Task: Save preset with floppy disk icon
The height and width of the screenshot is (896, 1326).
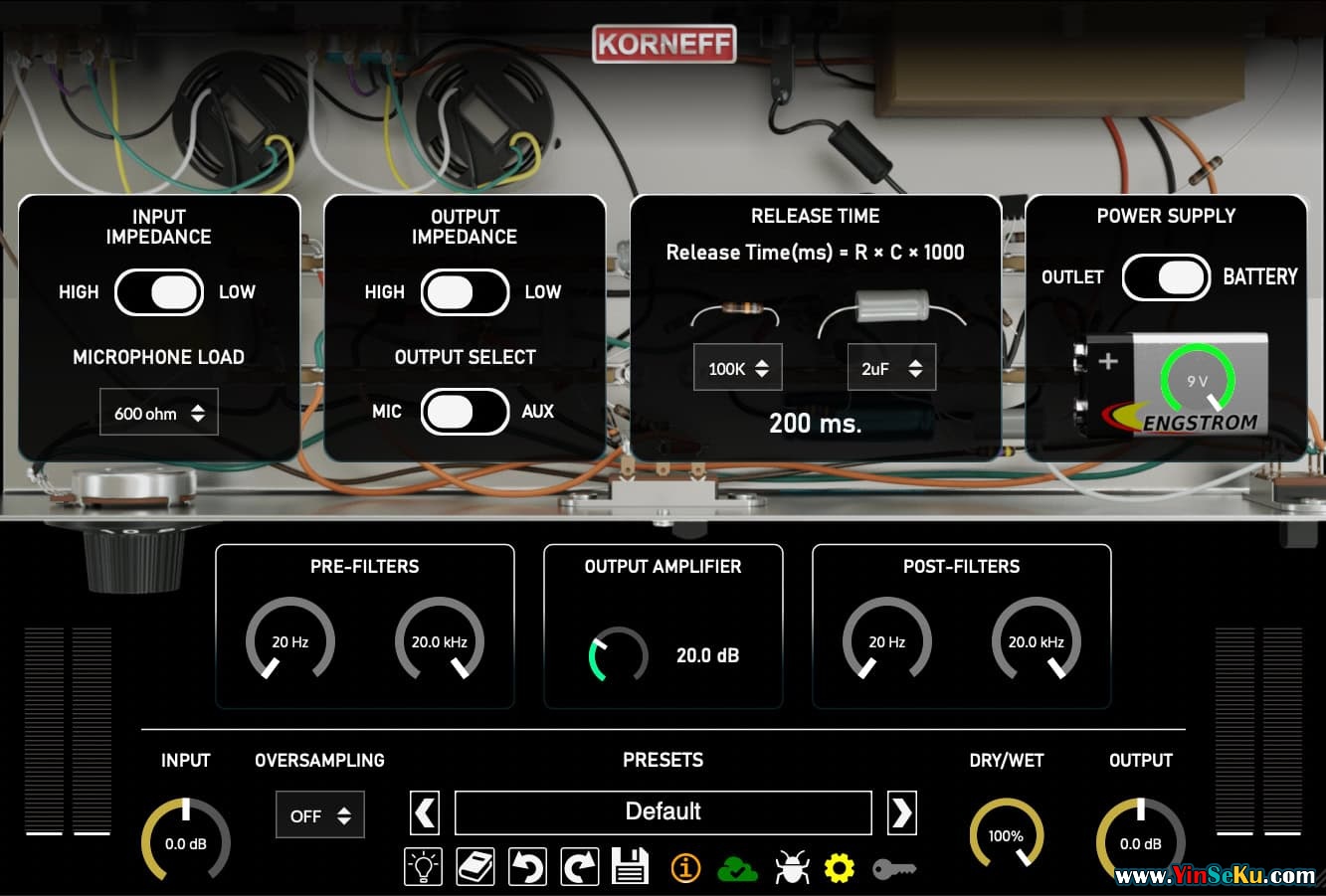Action: pyautogui.click(x=631, y=867)
